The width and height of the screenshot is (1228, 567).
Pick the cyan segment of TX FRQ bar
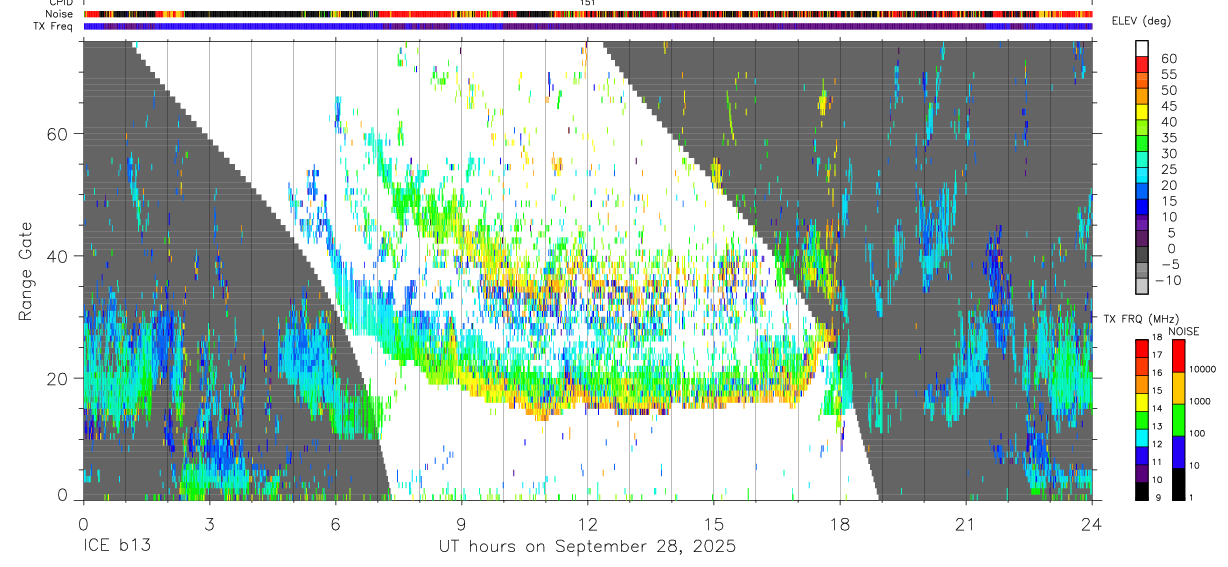point(1142,438)
